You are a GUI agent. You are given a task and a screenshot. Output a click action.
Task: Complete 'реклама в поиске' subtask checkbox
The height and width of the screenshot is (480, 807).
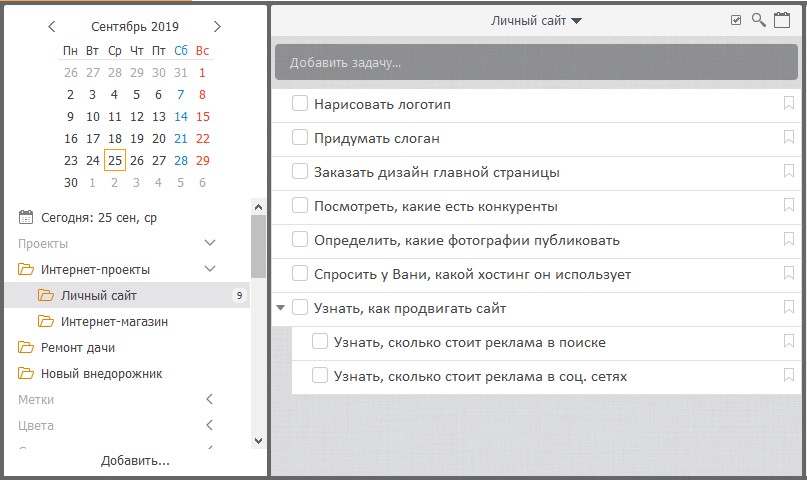coord(320,341)
